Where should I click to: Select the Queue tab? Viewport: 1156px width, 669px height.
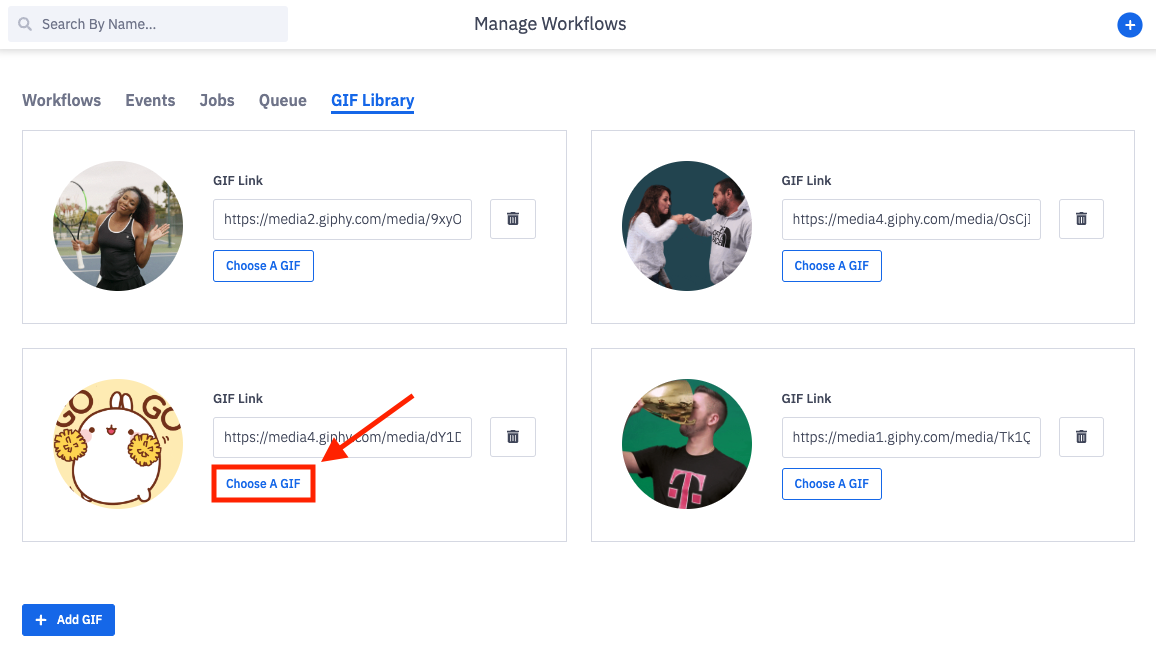coord(283,100)
